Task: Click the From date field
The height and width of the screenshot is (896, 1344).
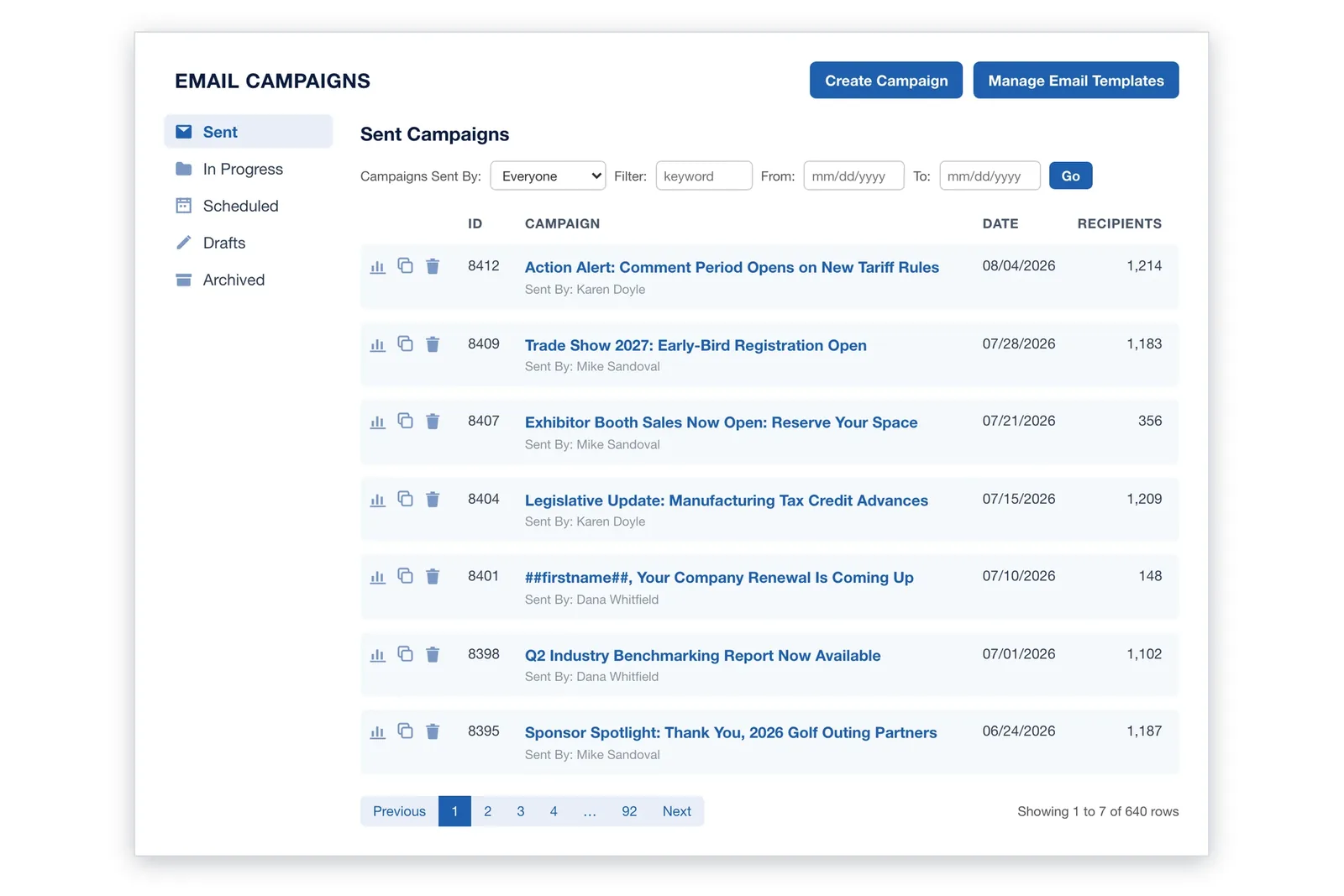Action: [x=853, y=176]
